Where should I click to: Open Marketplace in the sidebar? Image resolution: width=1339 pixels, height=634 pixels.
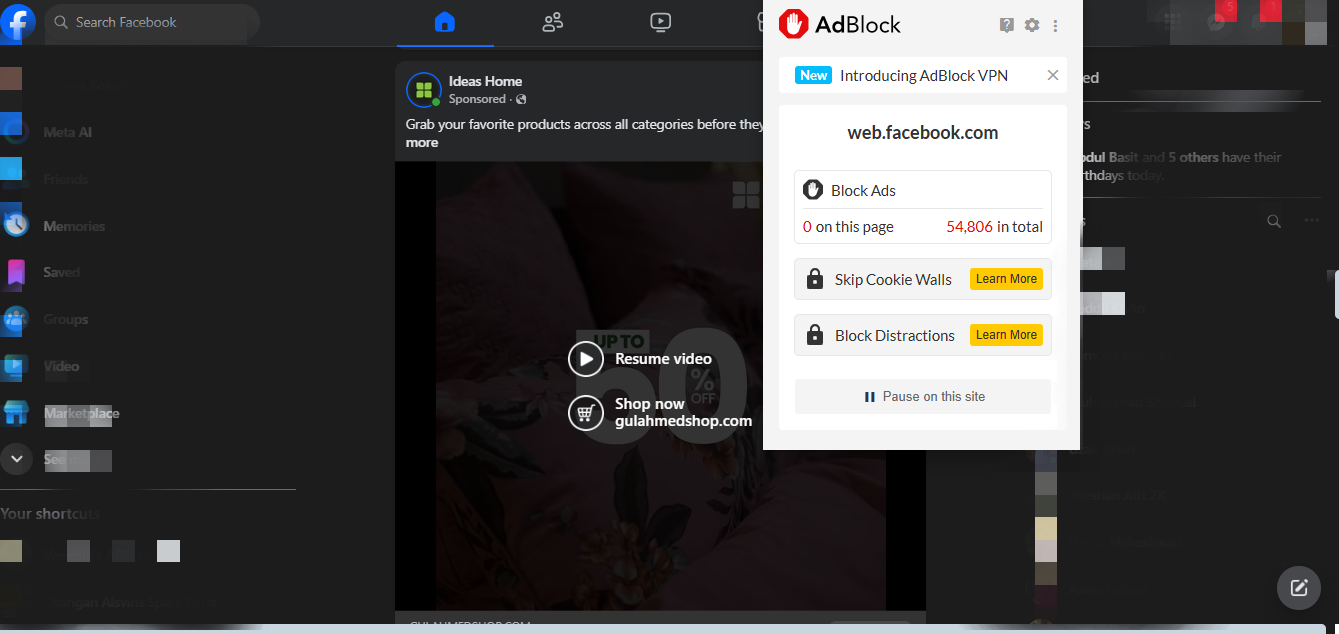tap(81, 413)
